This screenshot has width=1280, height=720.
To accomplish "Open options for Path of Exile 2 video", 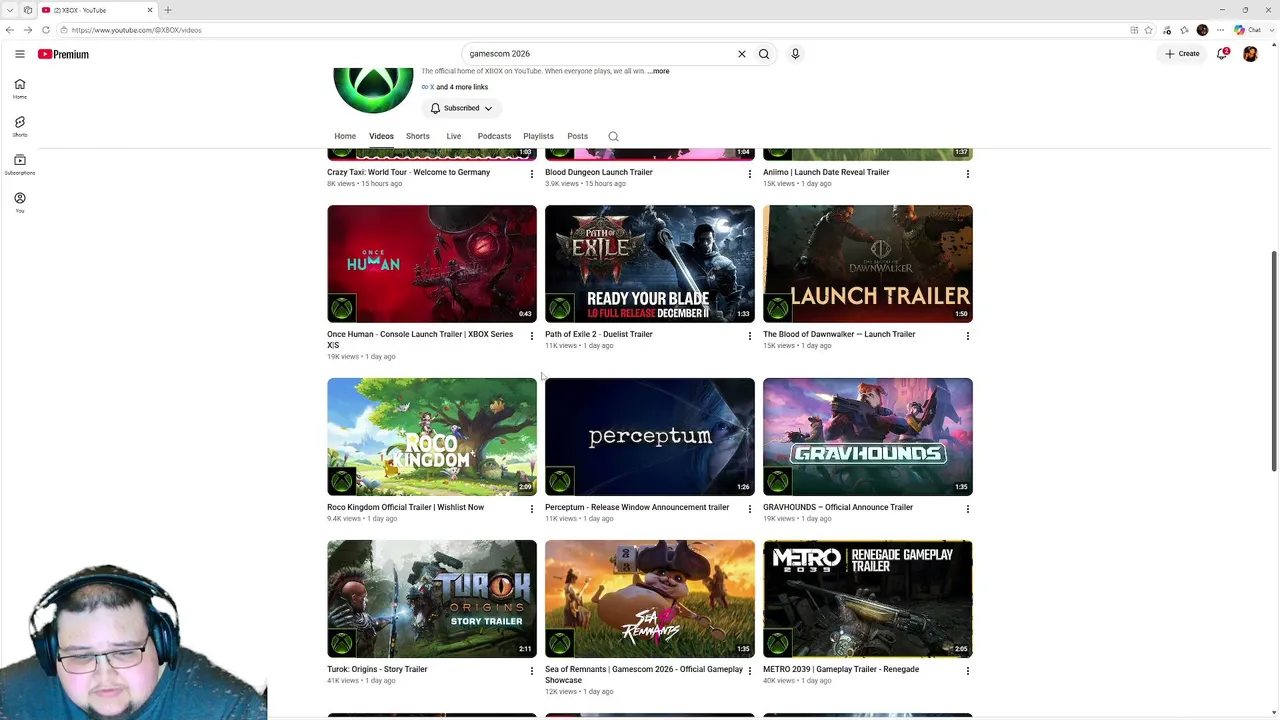I will pyautogui.click(x=749, y=336).
